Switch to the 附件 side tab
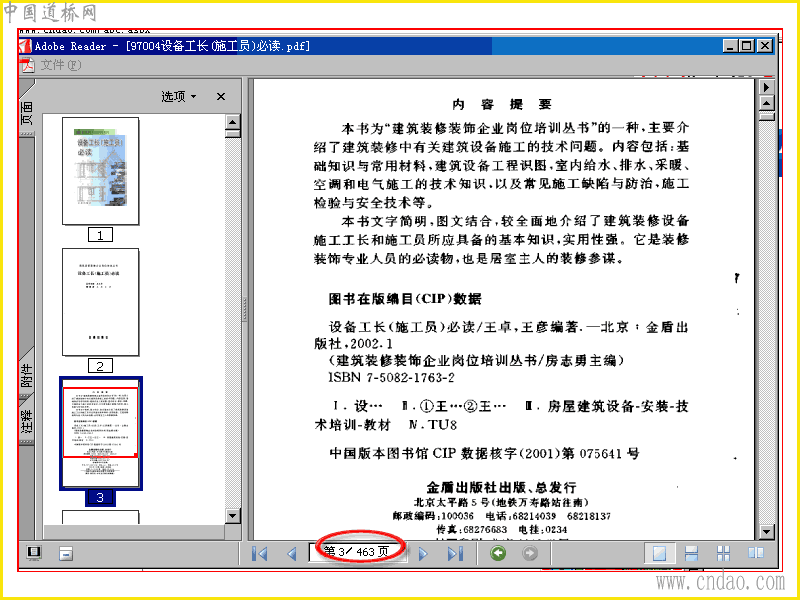Image resolution: width=800 pixels, height=600 pixels. (x=27, y=375)
